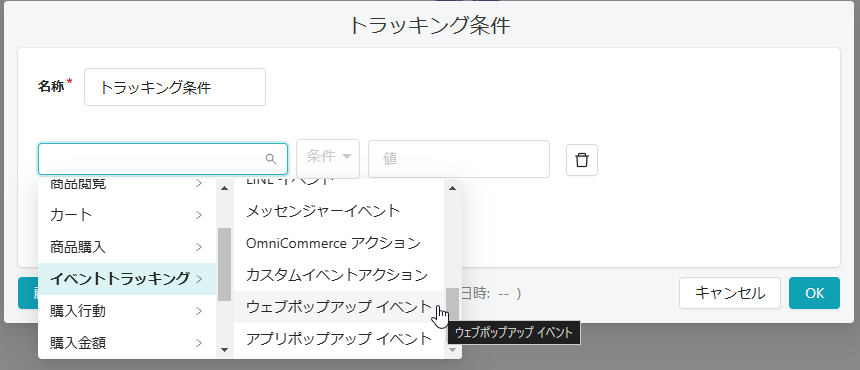Select アプリポップアップ イベント option
Image resolution: width=860 pixels, height=370 pixels.
point(340,339)
